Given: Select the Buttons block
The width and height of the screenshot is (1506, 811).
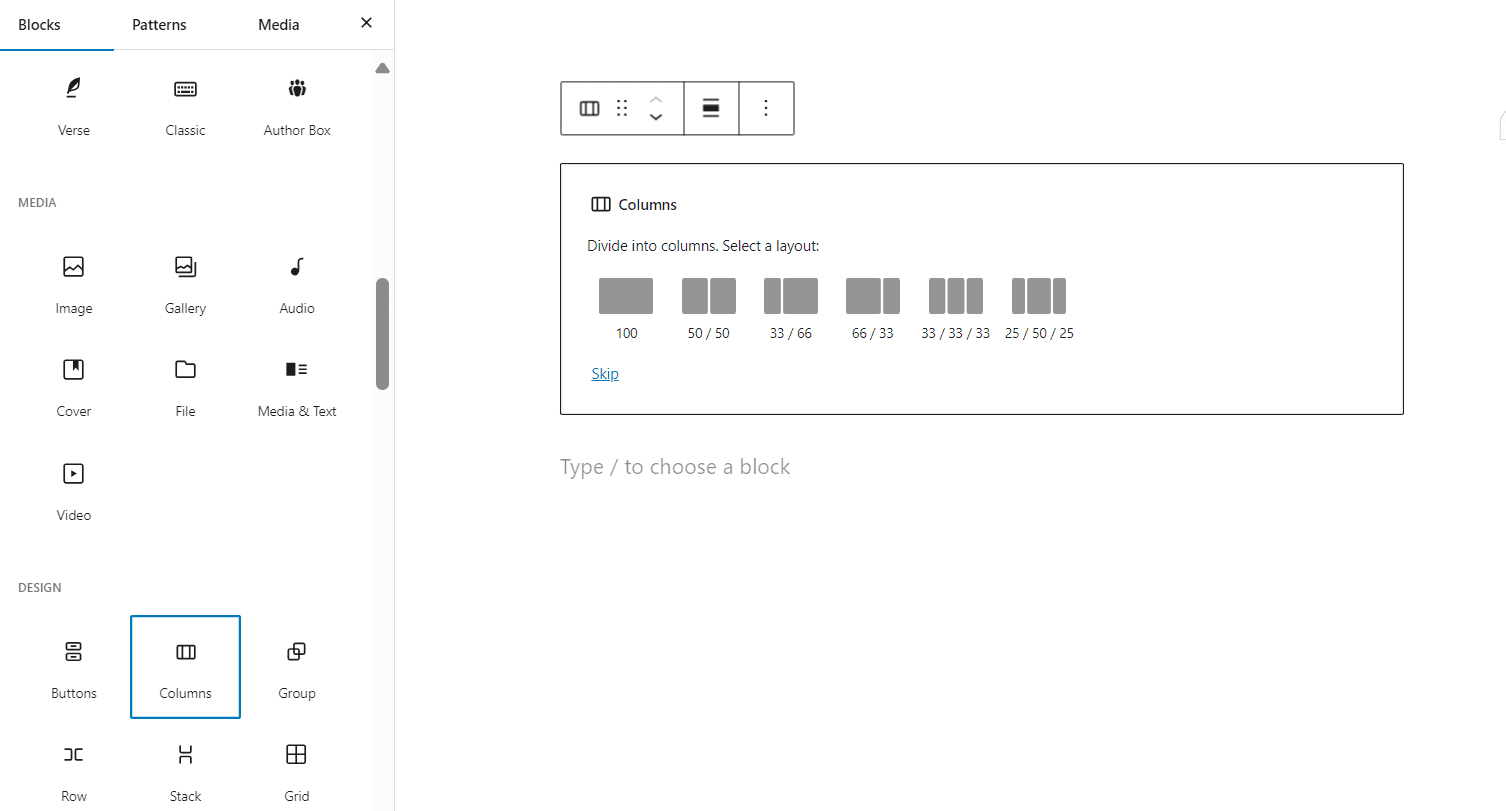Looking at the screenshot, I should pyautogui.click(x=74, y=667).
